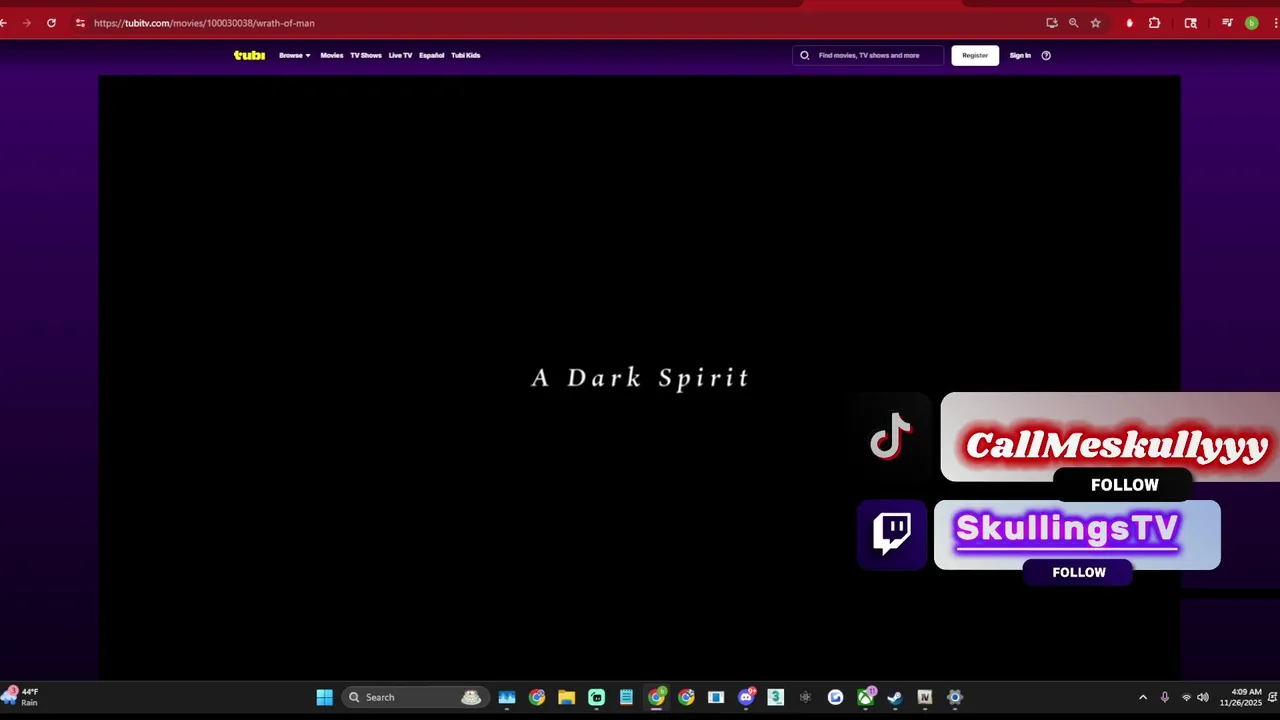The width and height of the screenshot is (1280, 720).
Task: Click the red hand extension icon
Action: [1129, 23]
